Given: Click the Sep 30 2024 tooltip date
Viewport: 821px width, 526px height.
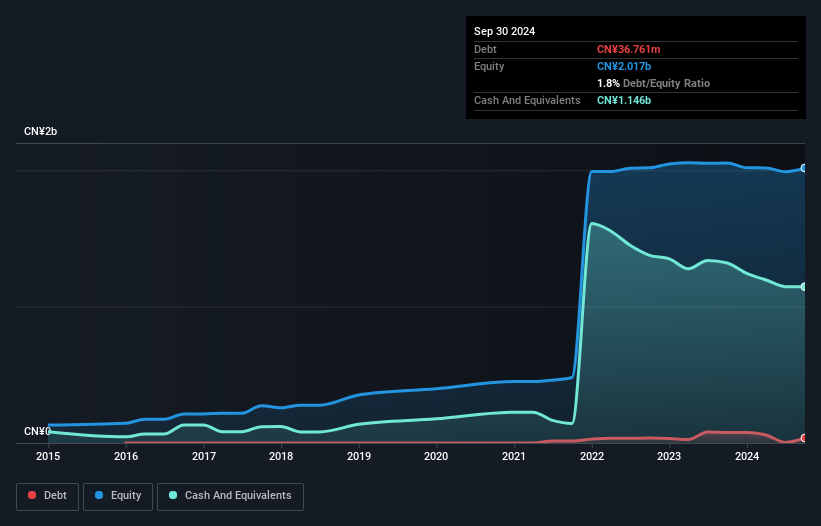Looking at the screenshot, I should 504,31.
